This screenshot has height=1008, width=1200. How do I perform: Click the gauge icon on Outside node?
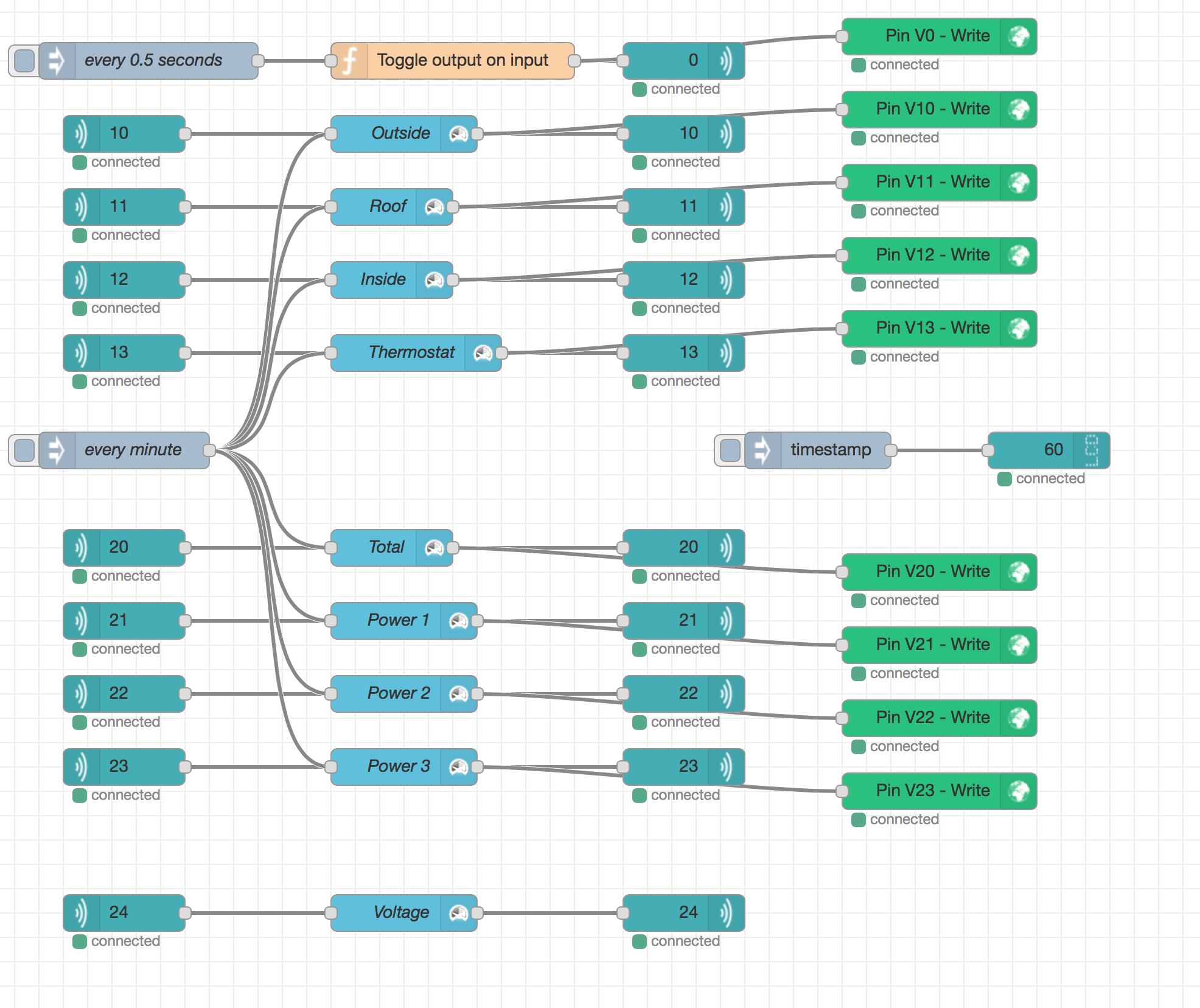pos(459,134)
